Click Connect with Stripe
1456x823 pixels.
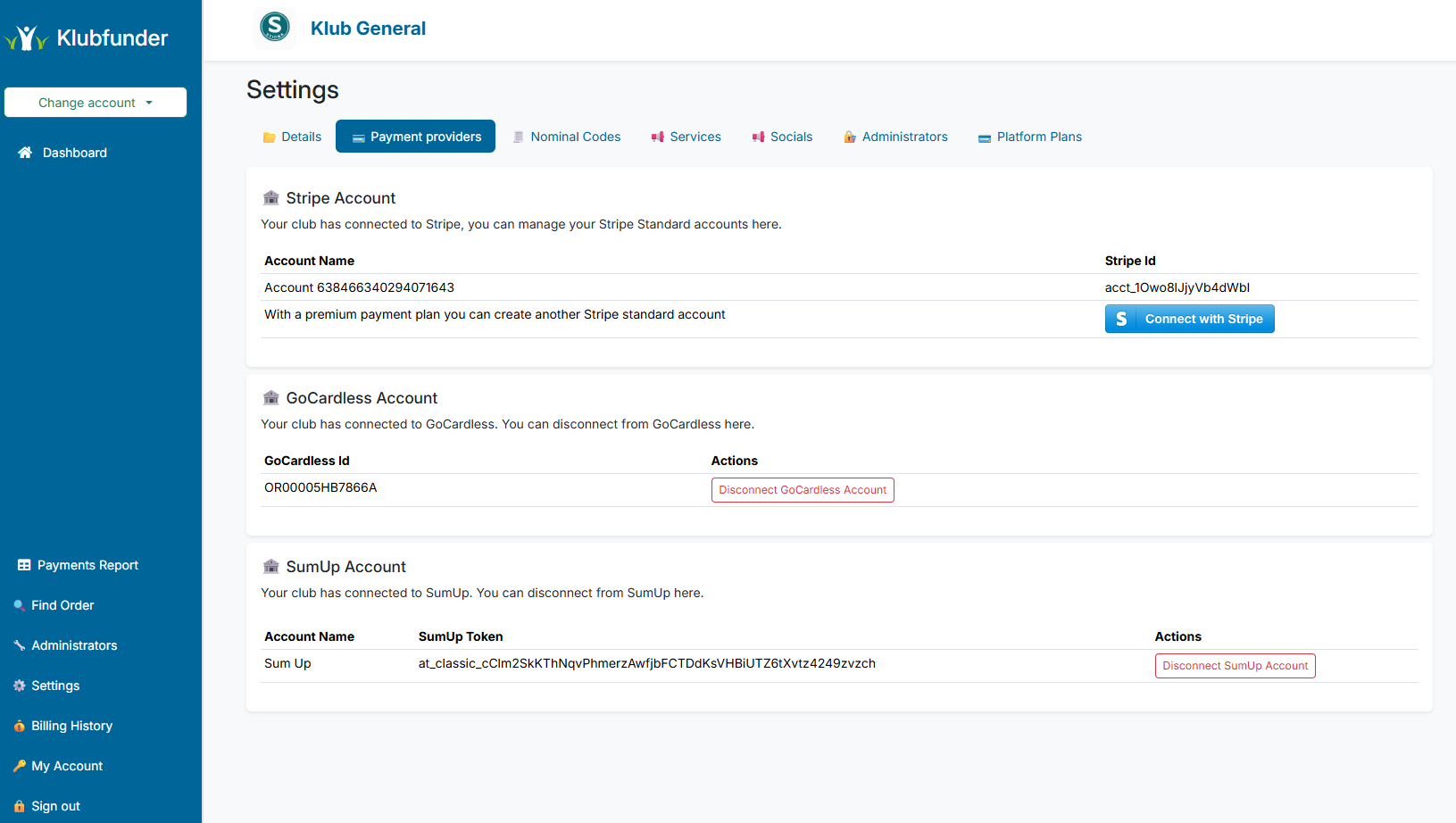[1202, 319]
